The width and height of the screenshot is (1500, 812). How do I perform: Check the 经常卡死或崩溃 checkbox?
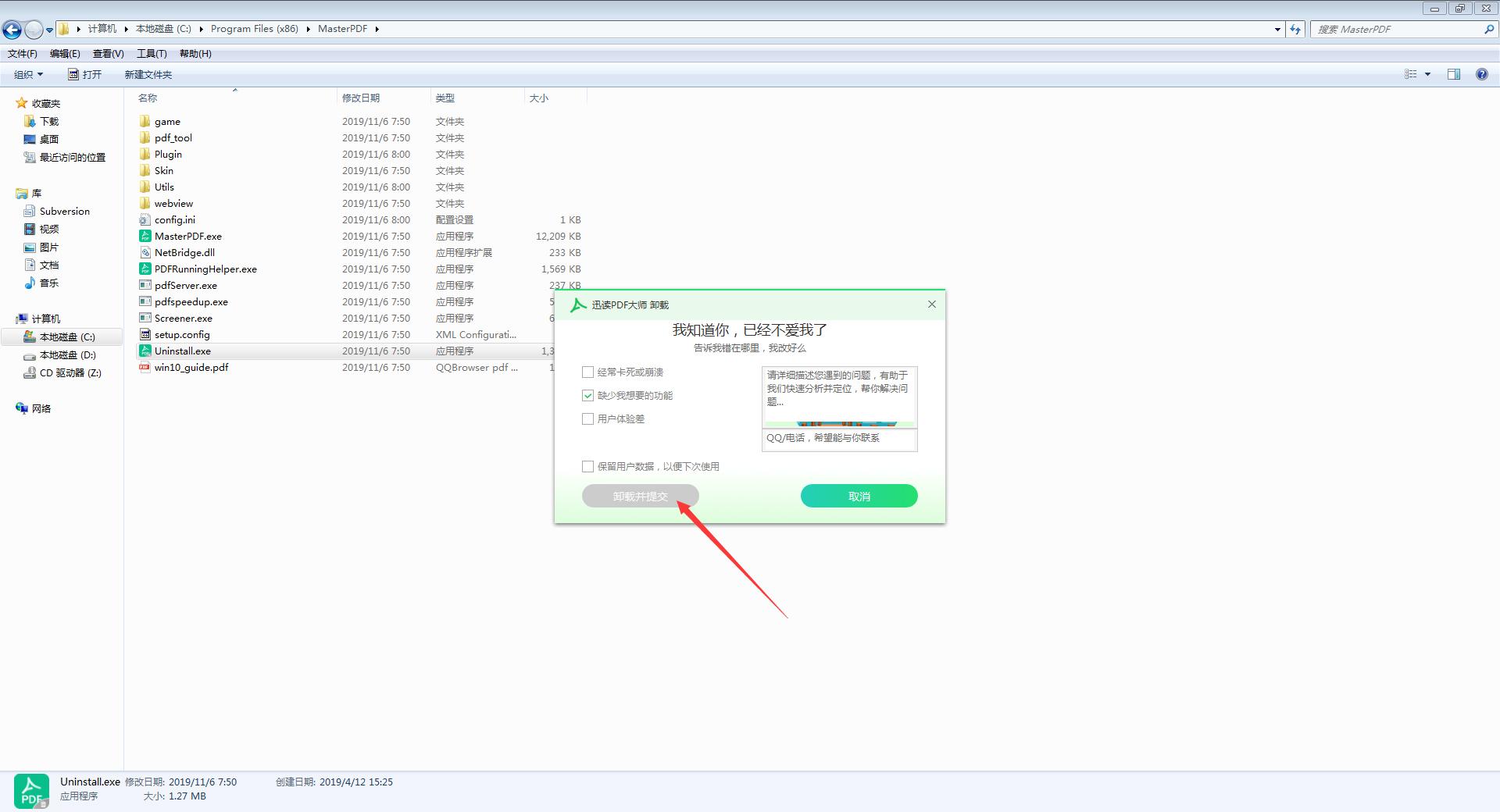(587, 372)
